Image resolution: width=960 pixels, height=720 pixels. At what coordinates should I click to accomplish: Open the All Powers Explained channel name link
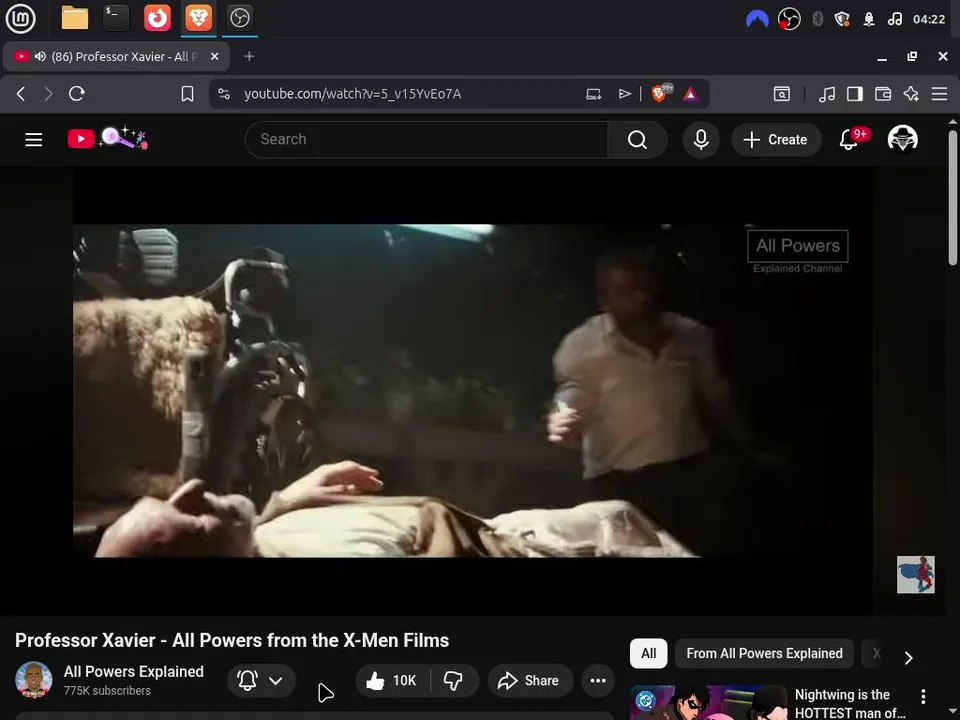click(x=133, y=672)
